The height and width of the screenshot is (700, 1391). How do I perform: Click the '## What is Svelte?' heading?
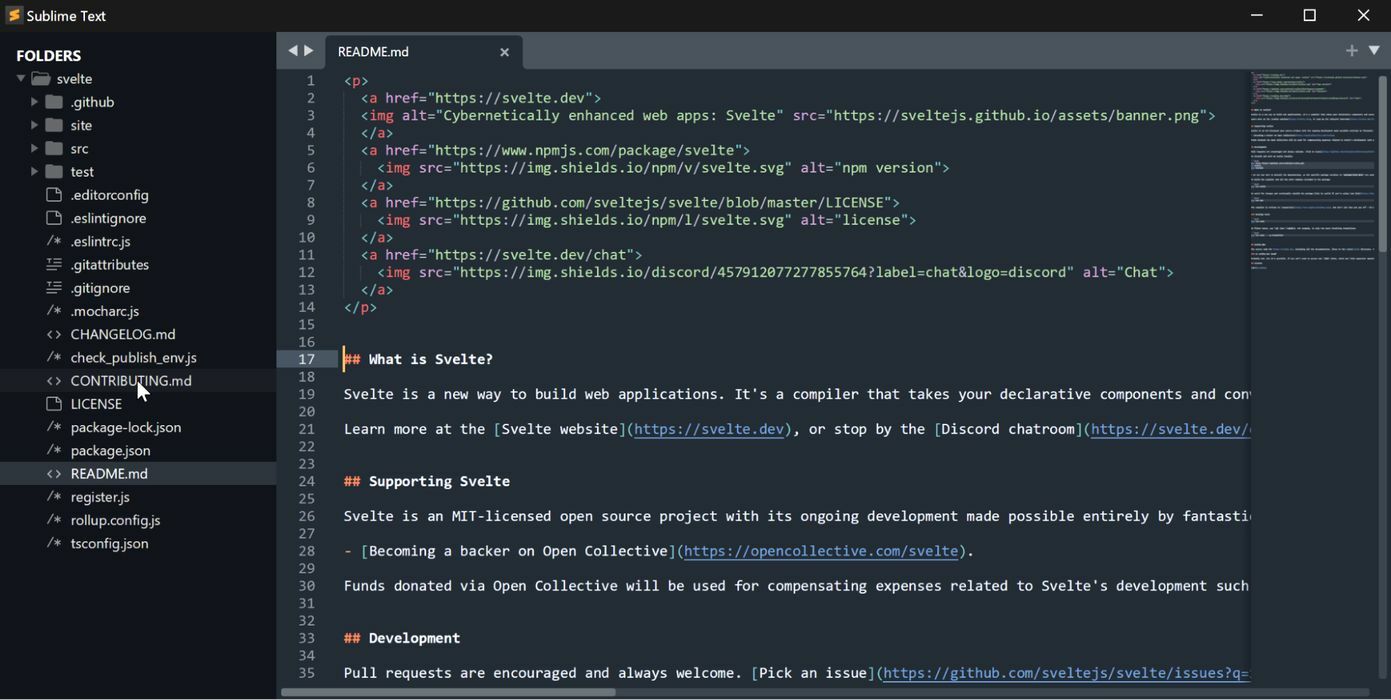coord(418,359)
